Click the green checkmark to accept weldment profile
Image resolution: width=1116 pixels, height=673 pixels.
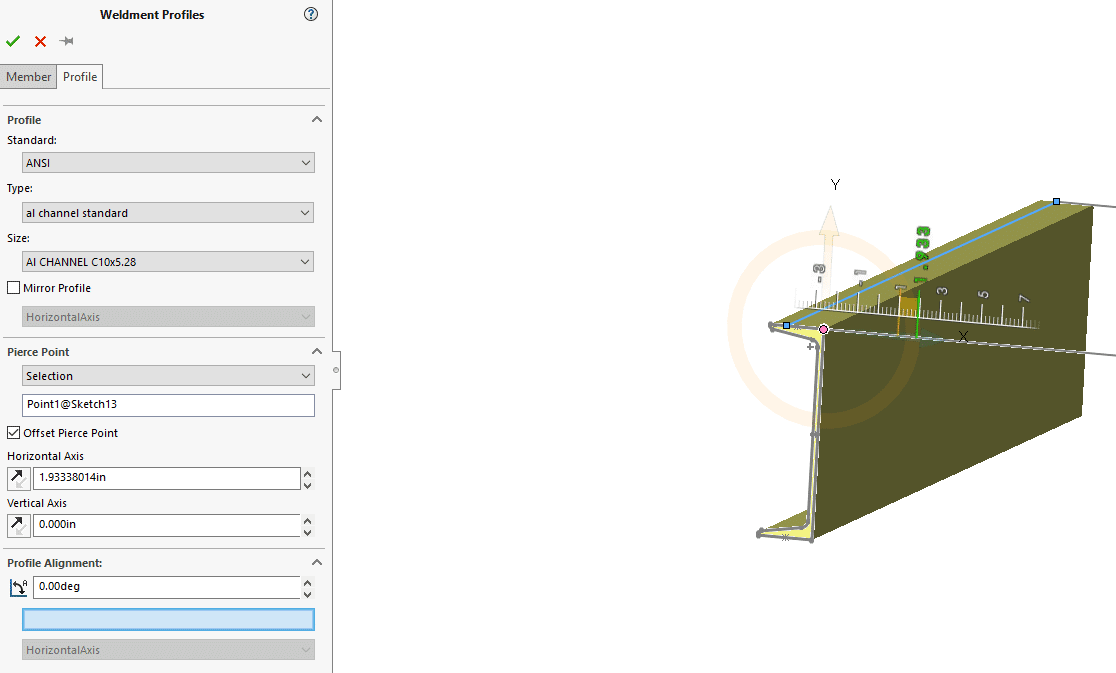(13, 41)
